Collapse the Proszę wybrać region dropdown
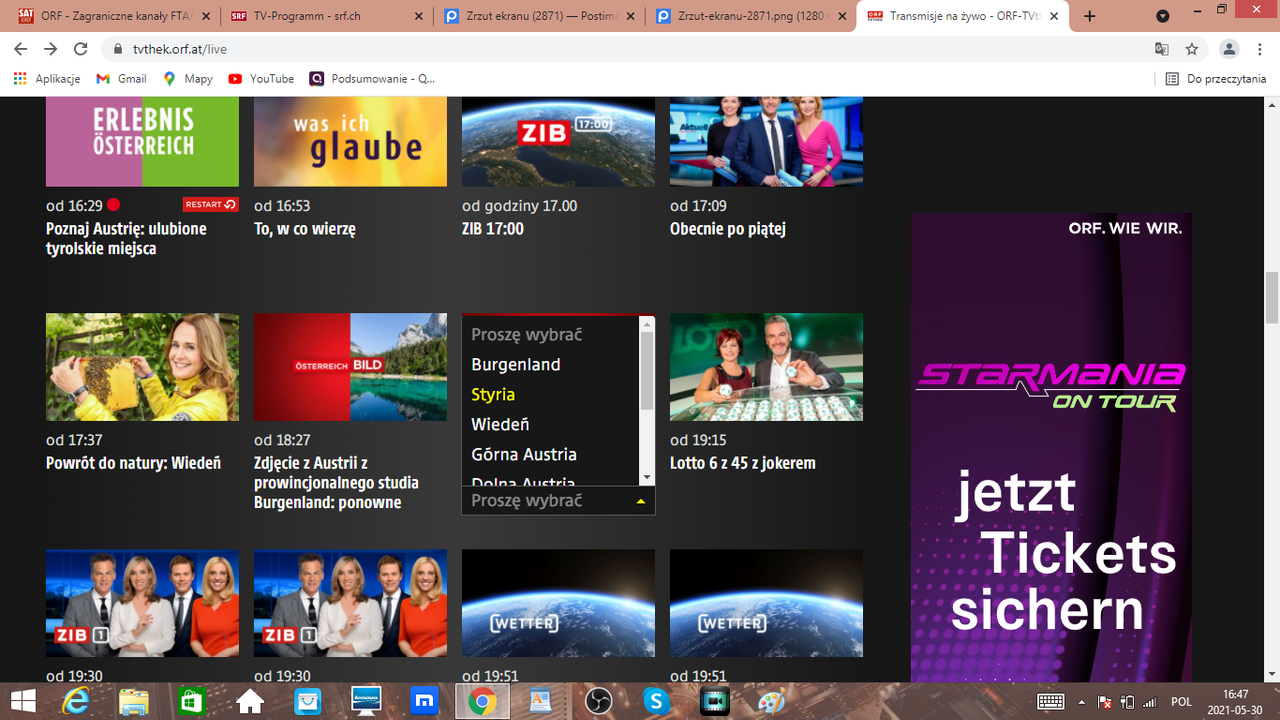This screenshot has width=1280, height=720. coord(558,500)
